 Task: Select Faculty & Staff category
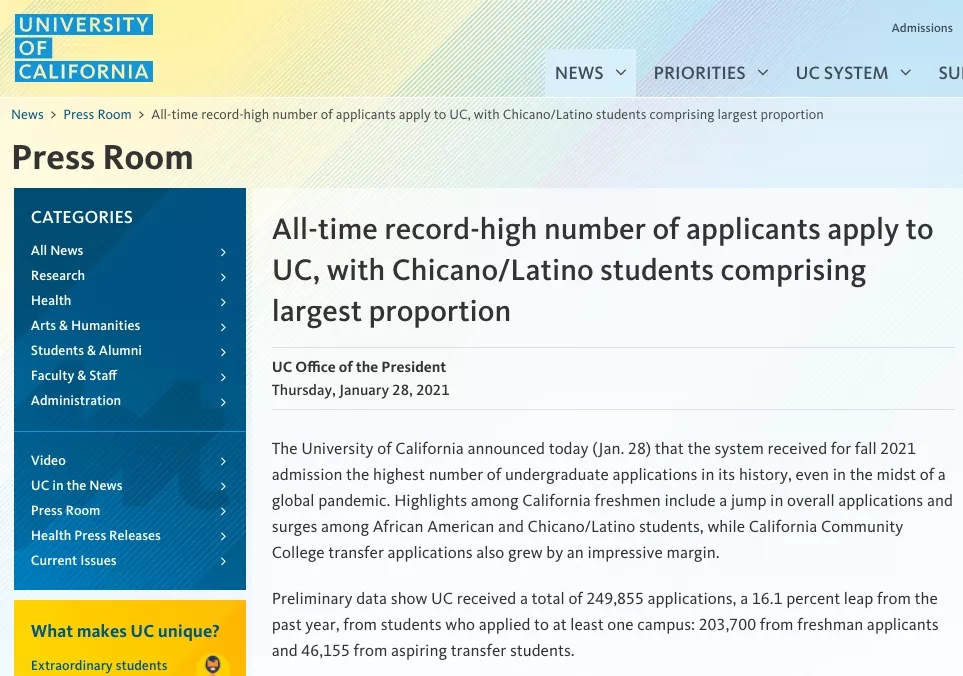74,376
